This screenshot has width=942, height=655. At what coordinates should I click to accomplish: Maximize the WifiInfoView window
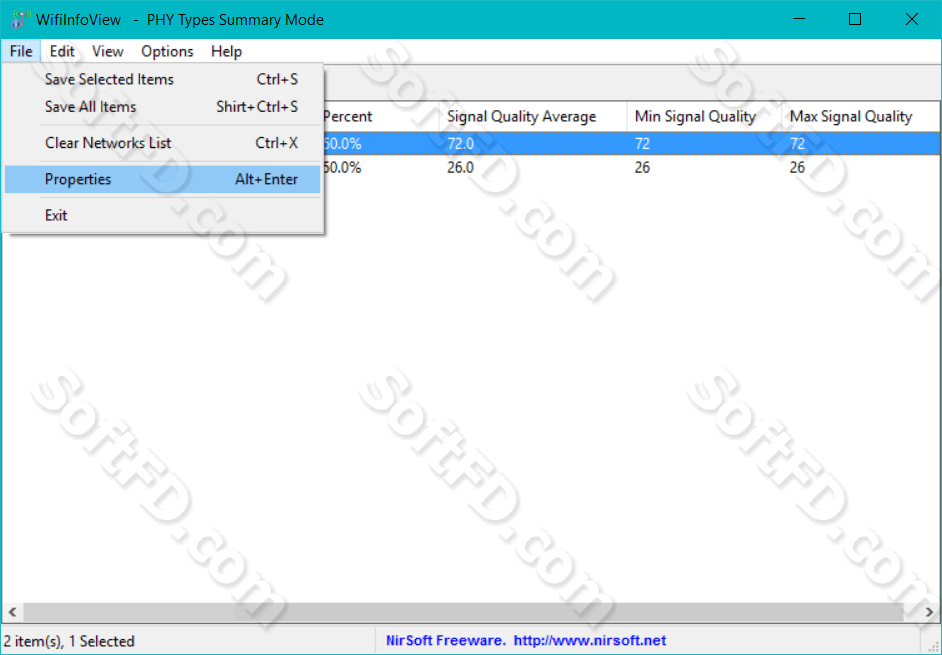pyautogui.click(x=855, y=19)
